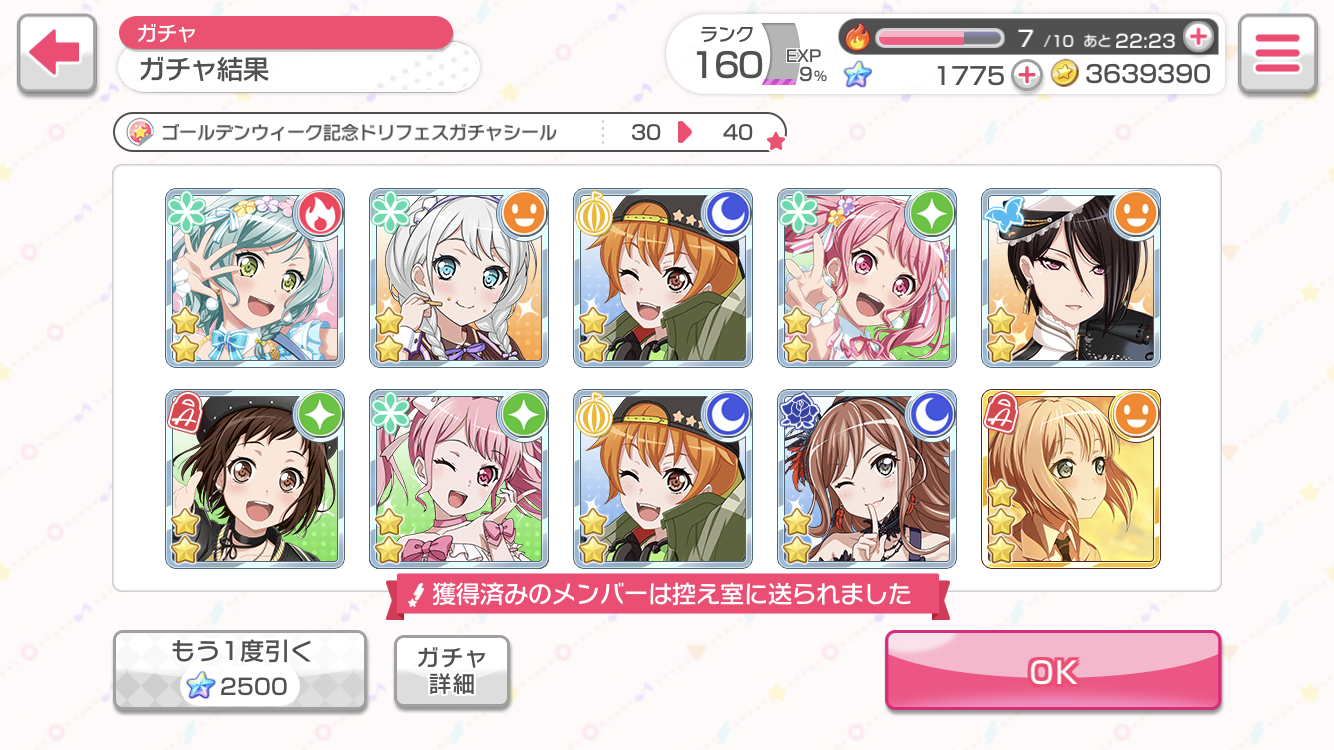
Task: Open the silver-haired braided girl card
Action: coord(459,278)
